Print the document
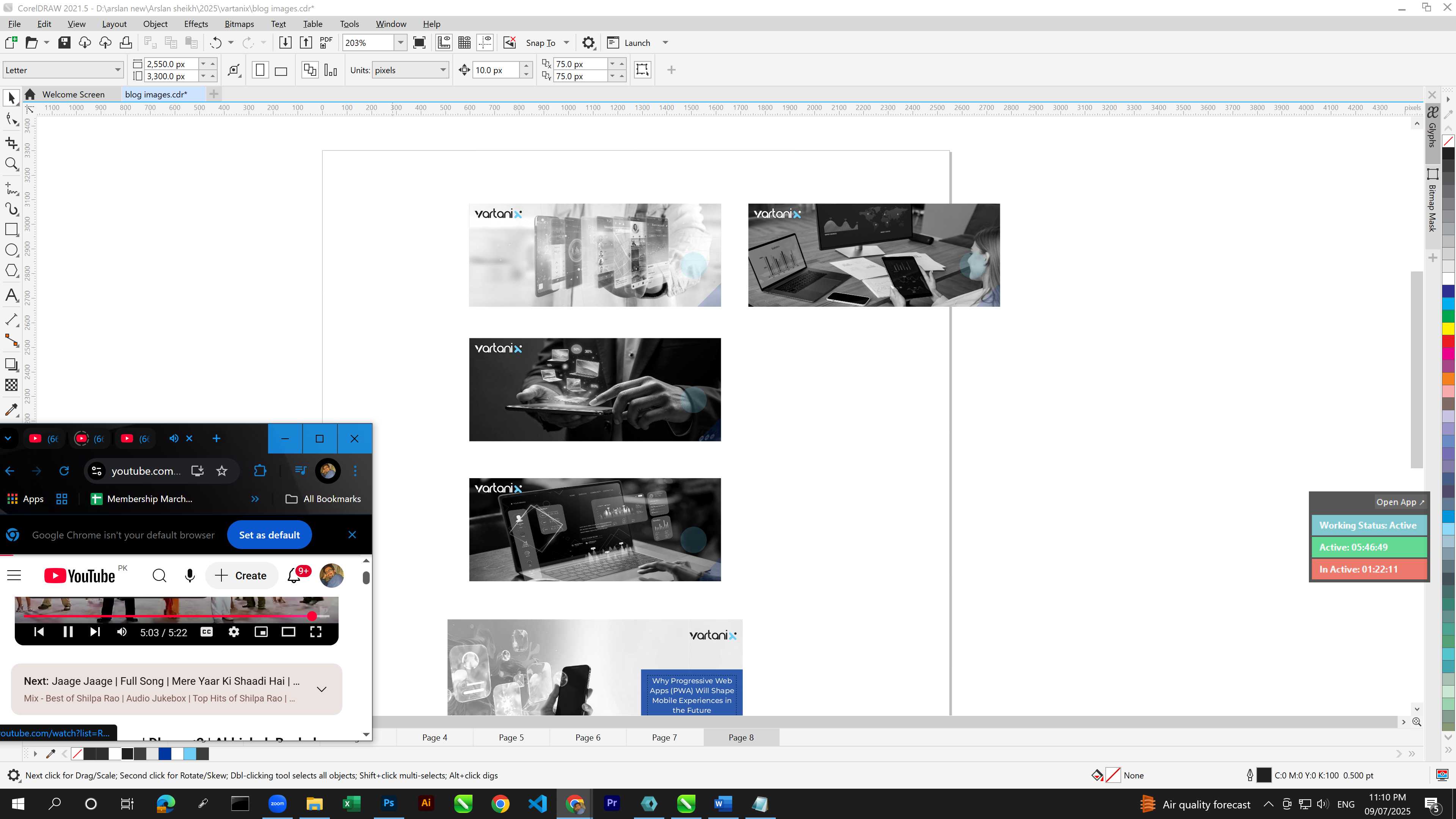The image size is (1456, 819). [126, 42]
